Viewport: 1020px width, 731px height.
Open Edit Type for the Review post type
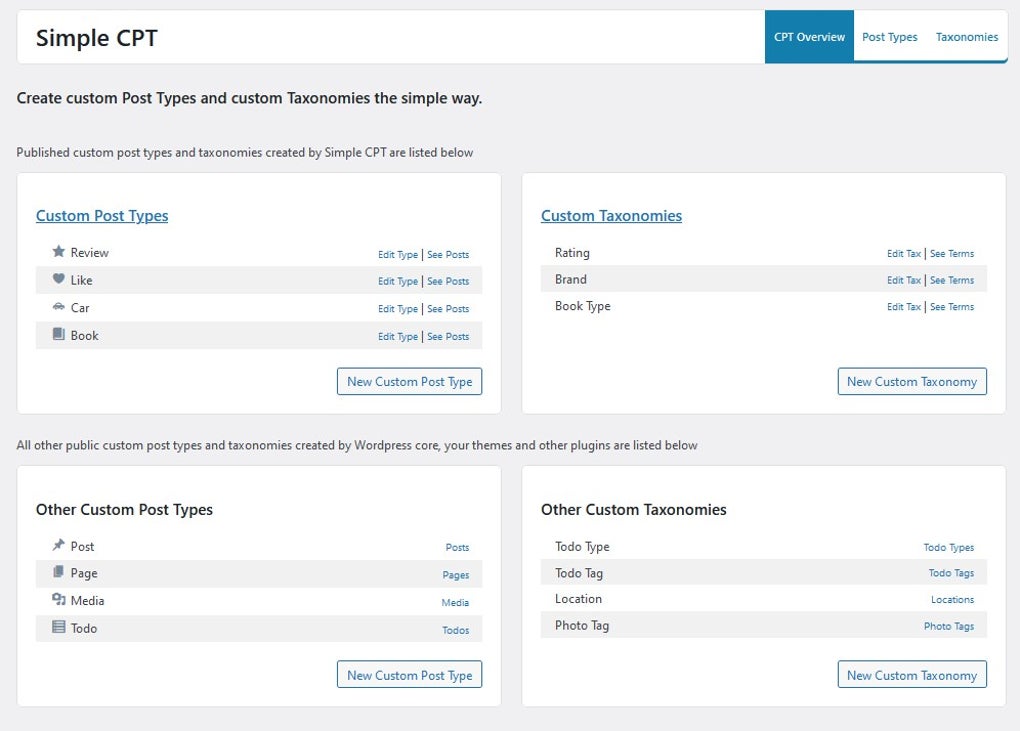pyautogui.click(x=397, y=254)
